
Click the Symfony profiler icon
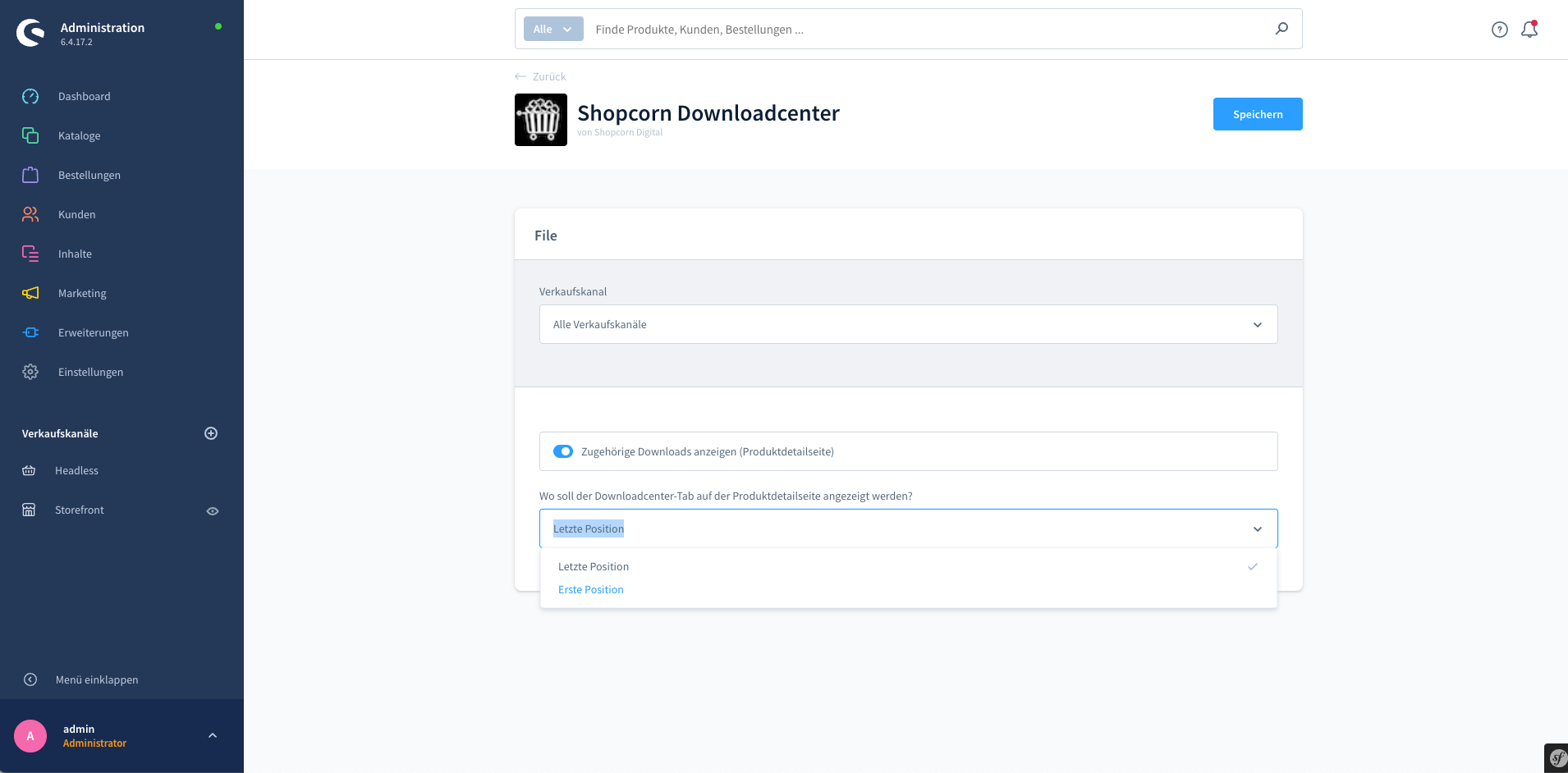click(1557, 758)
